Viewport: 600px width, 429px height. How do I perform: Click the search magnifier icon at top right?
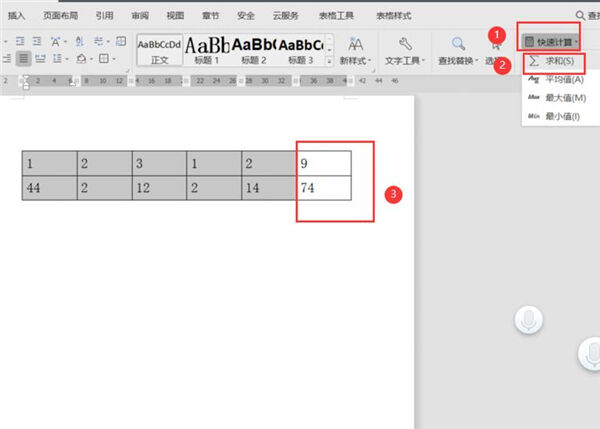[x=580, y=16]
